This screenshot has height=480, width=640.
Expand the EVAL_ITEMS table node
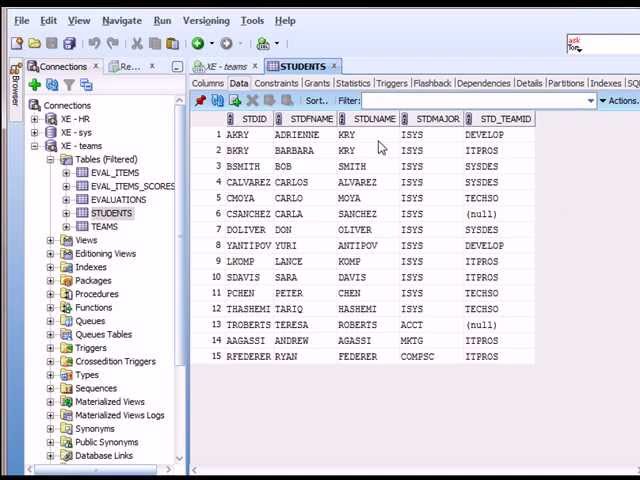pyautogui.click(x=66, y=173)
